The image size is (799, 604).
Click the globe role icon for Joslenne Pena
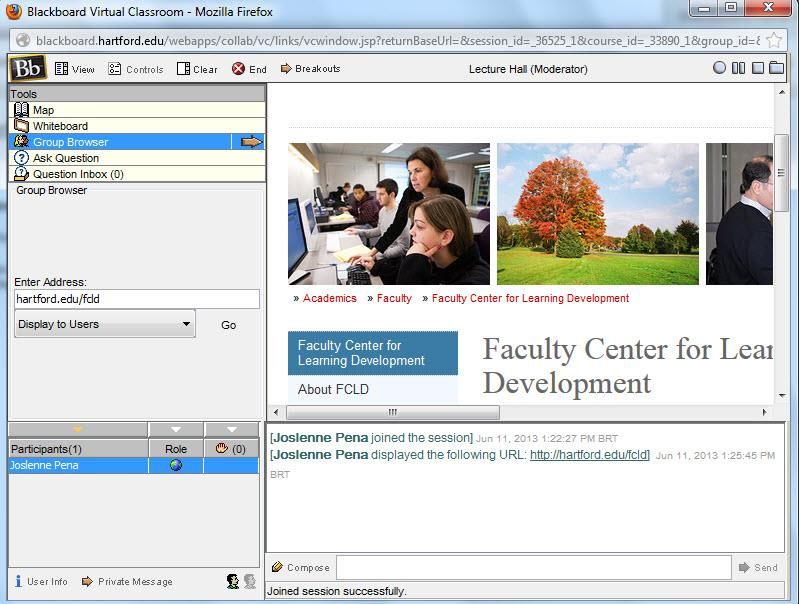coord(176,465)
